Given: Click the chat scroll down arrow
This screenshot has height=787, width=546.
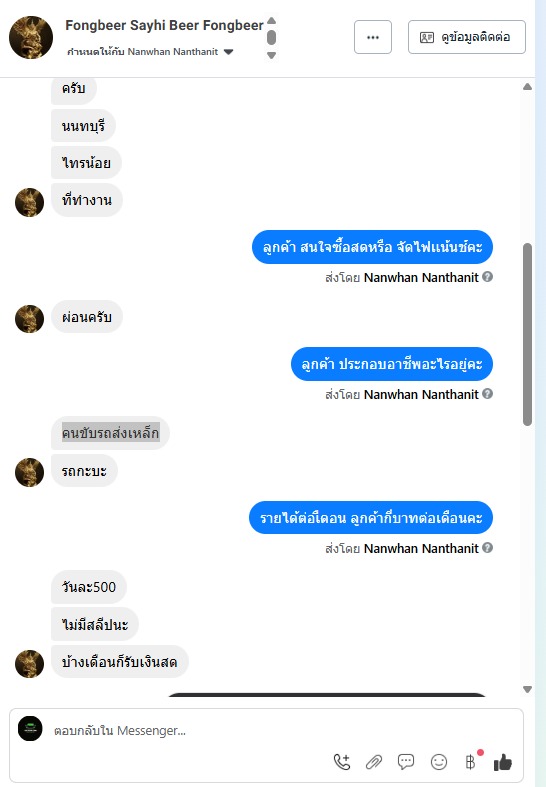Looking at the screenshot, I should point(527,689).
